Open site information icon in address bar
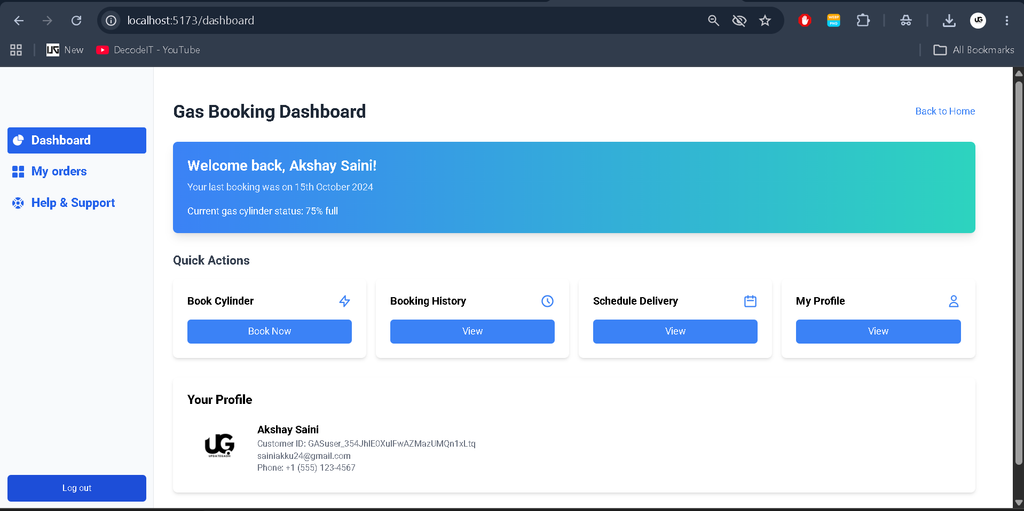 tap(111, 21)
